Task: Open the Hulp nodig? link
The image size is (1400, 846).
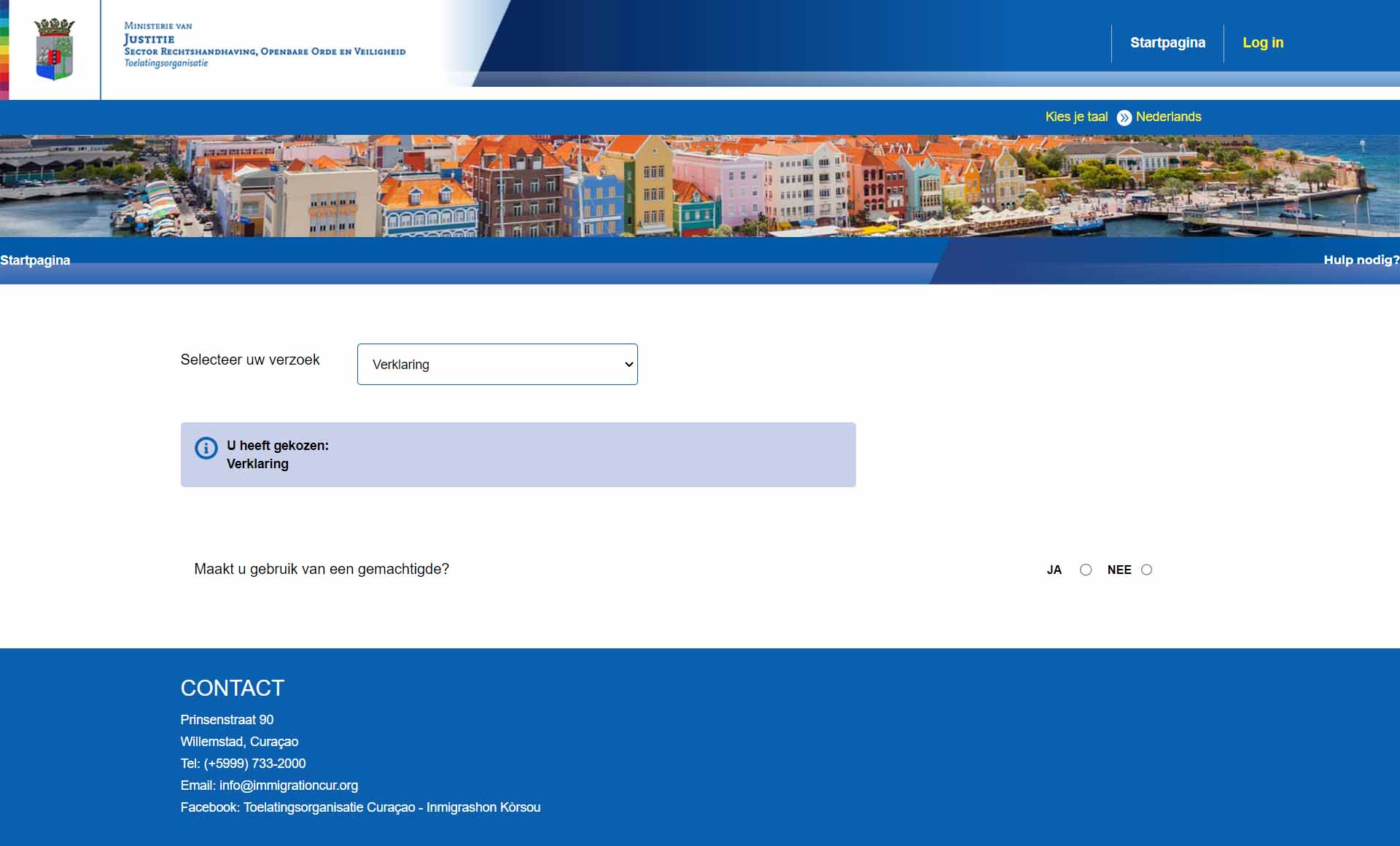Action: [1361, 260]
